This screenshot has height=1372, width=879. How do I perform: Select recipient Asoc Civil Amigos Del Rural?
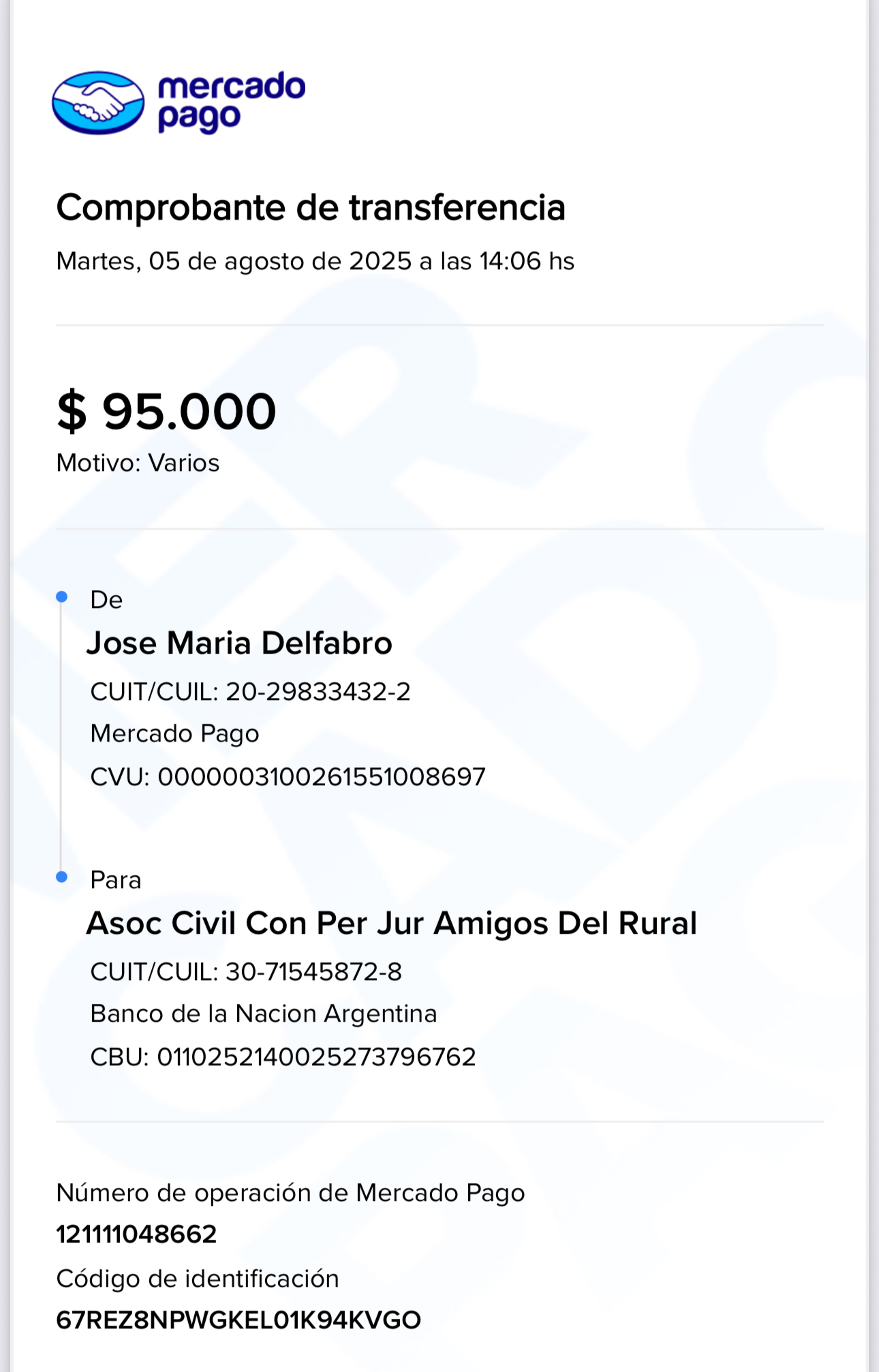[392, 924]
